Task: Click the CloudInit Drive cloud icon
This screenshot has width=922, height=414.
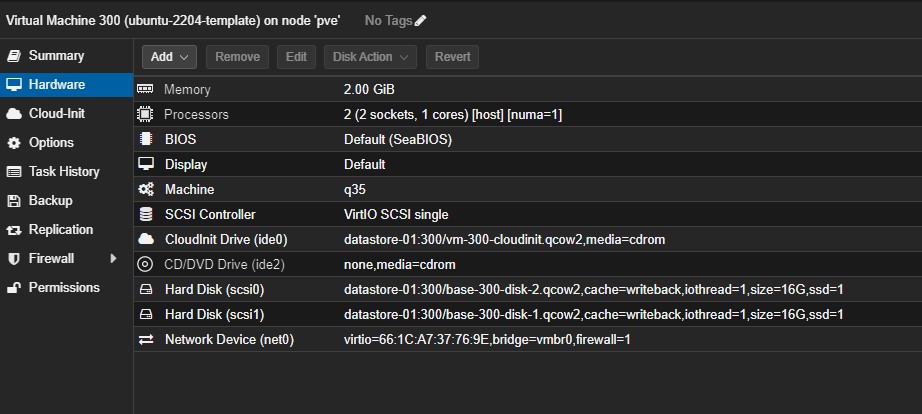Action: click(x=146, y=239)
